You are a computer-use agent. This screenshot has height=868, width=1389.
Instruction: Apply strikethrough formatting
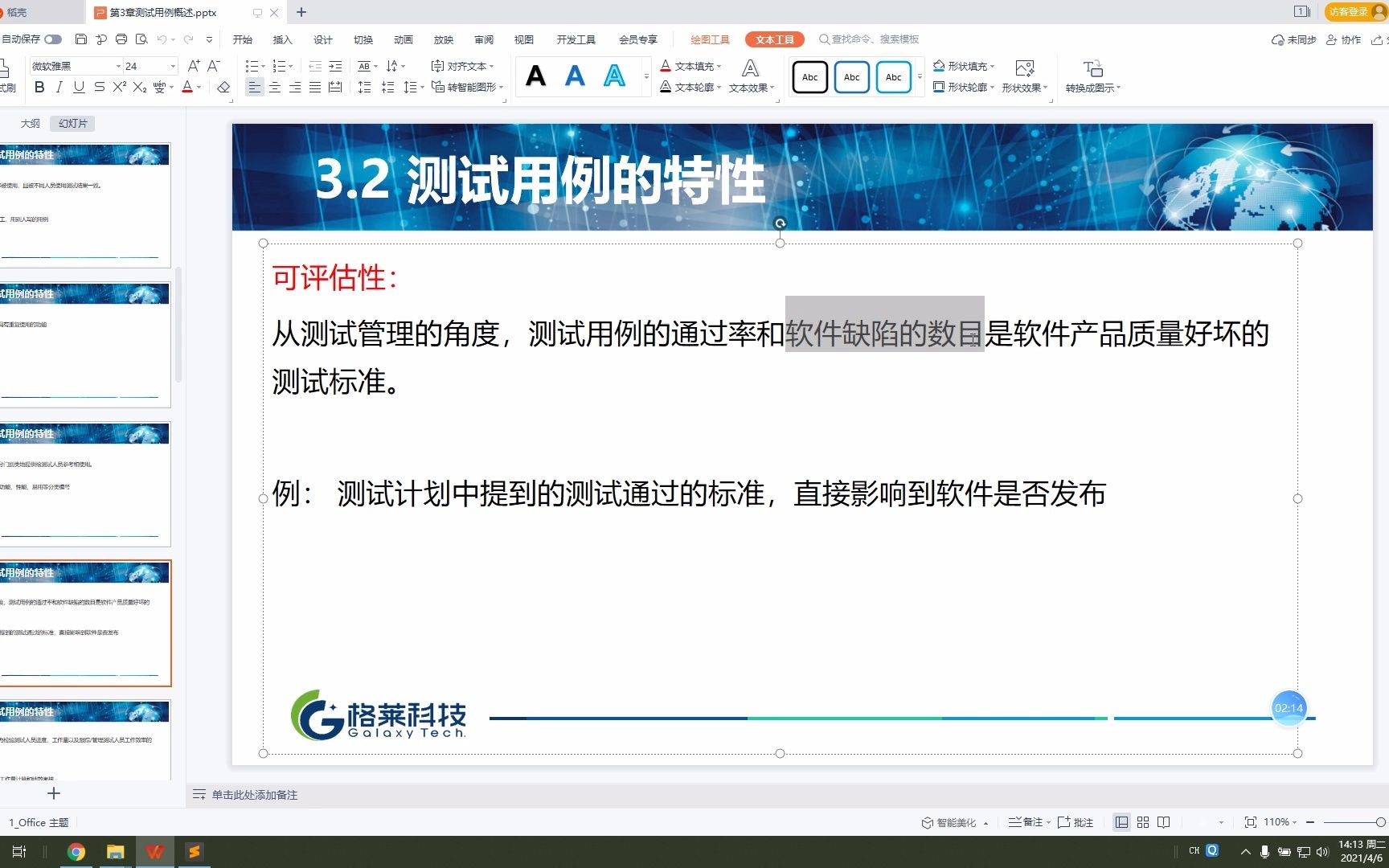point(99,87)
